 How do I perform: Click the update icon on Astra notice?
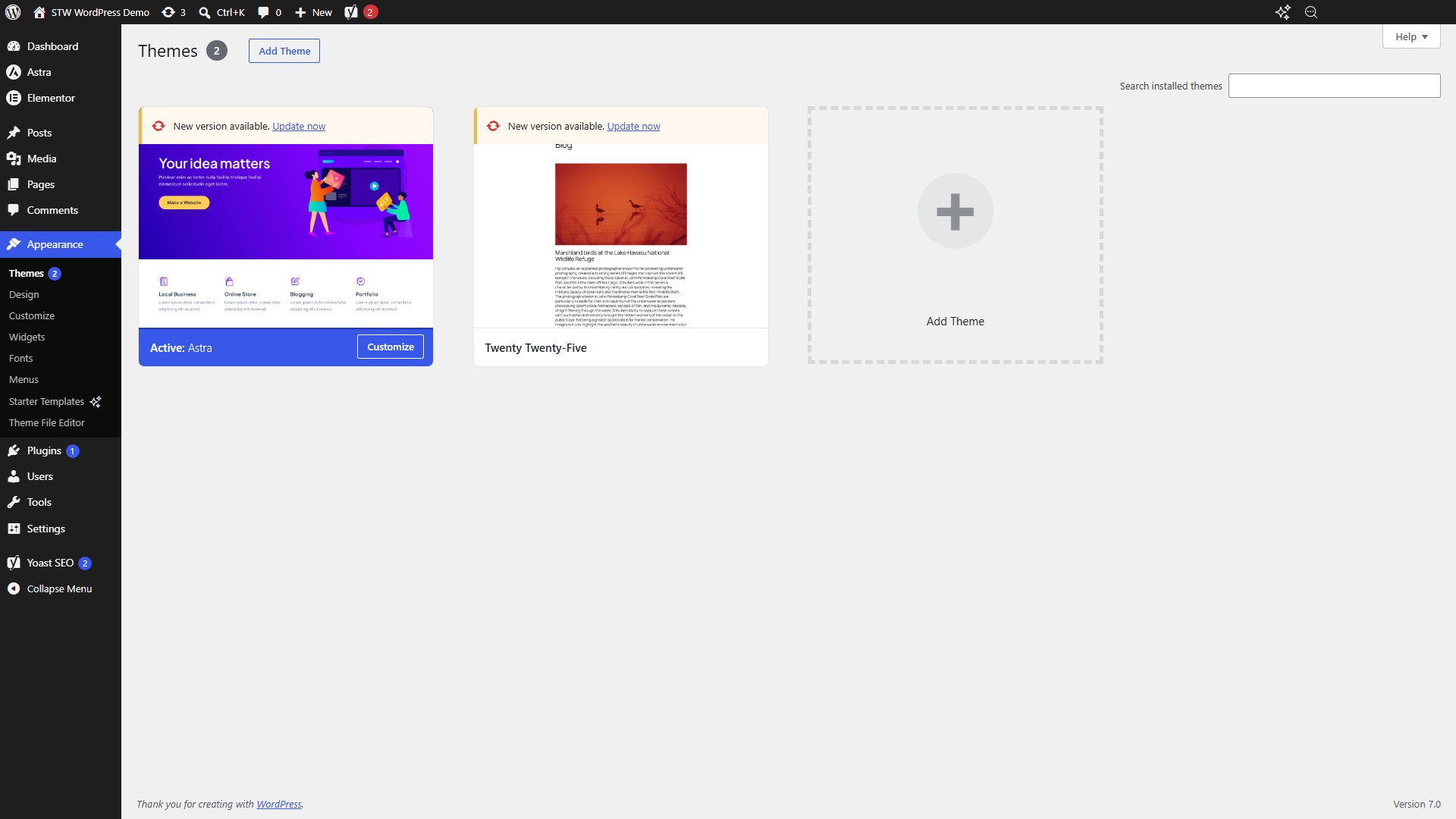point(158,126)
